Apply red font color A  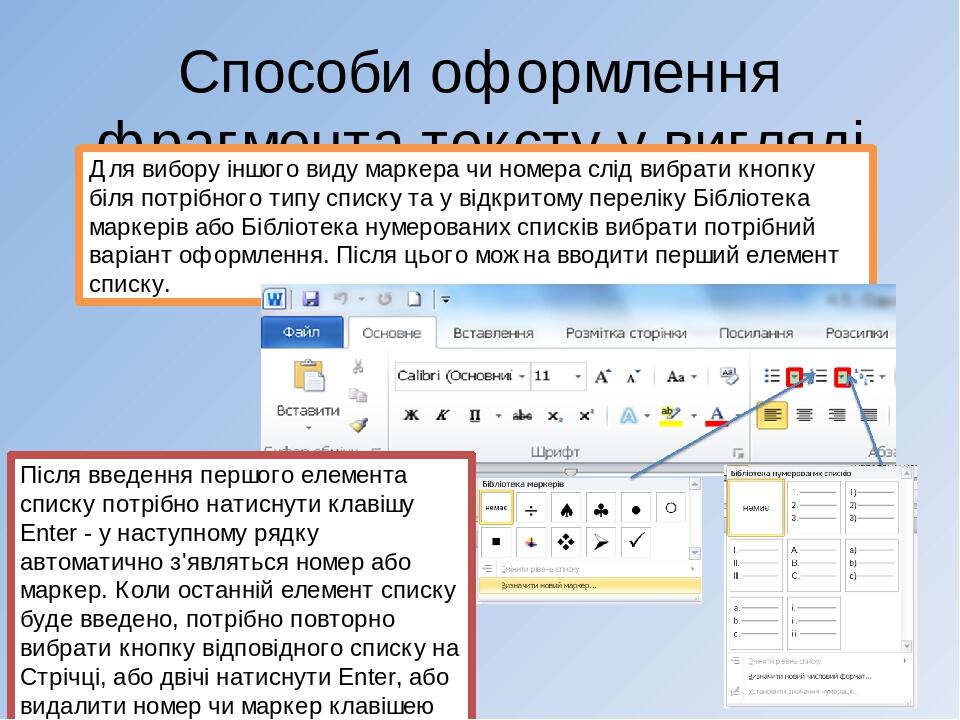716,416
